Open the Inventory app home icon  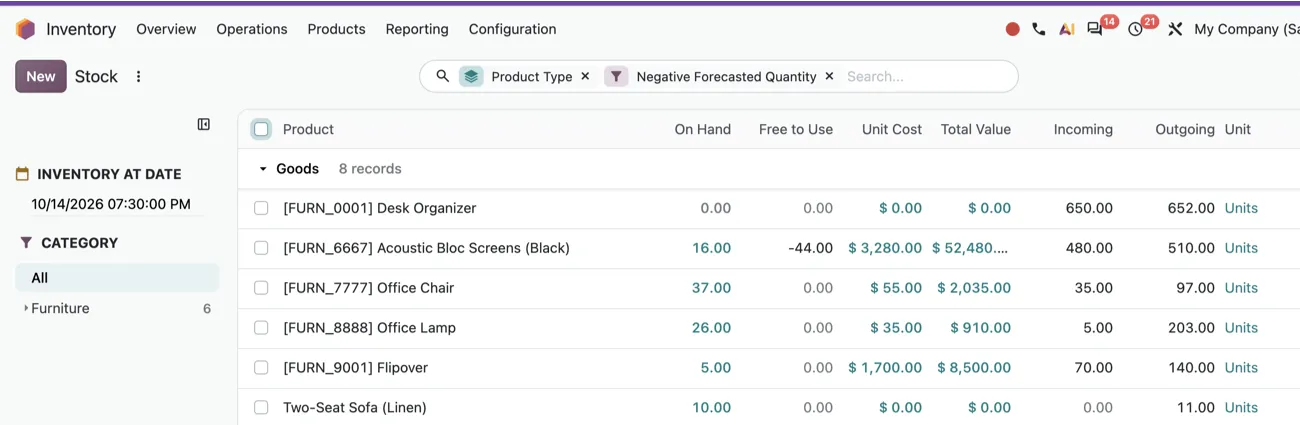pos(25,29)
